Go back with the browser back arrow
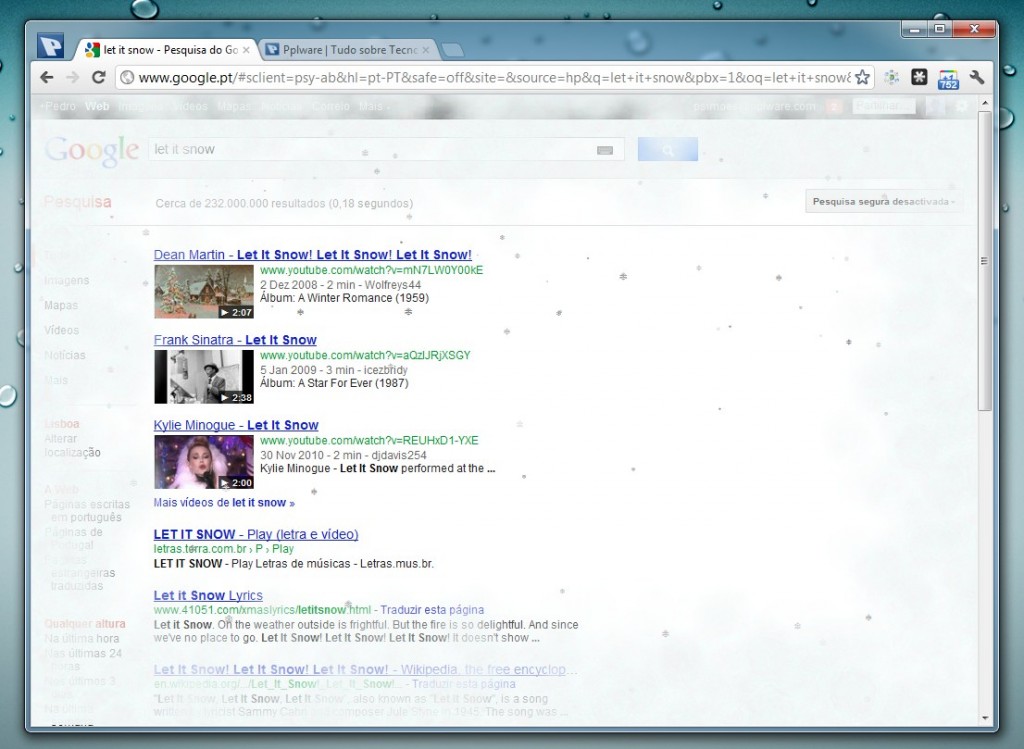 pyautogui.click(x=47, y=78)
